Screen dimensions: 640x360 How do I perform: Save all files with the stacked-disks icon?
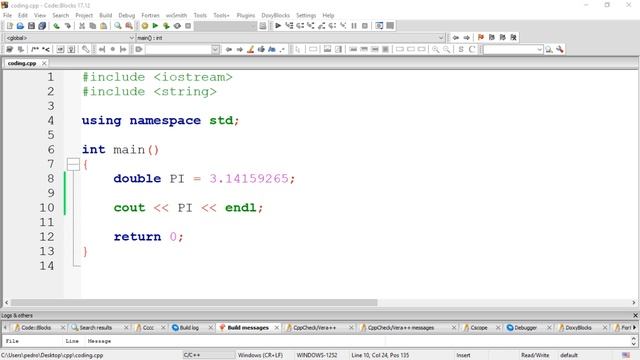pyautogui.click(x=42, y=26)
